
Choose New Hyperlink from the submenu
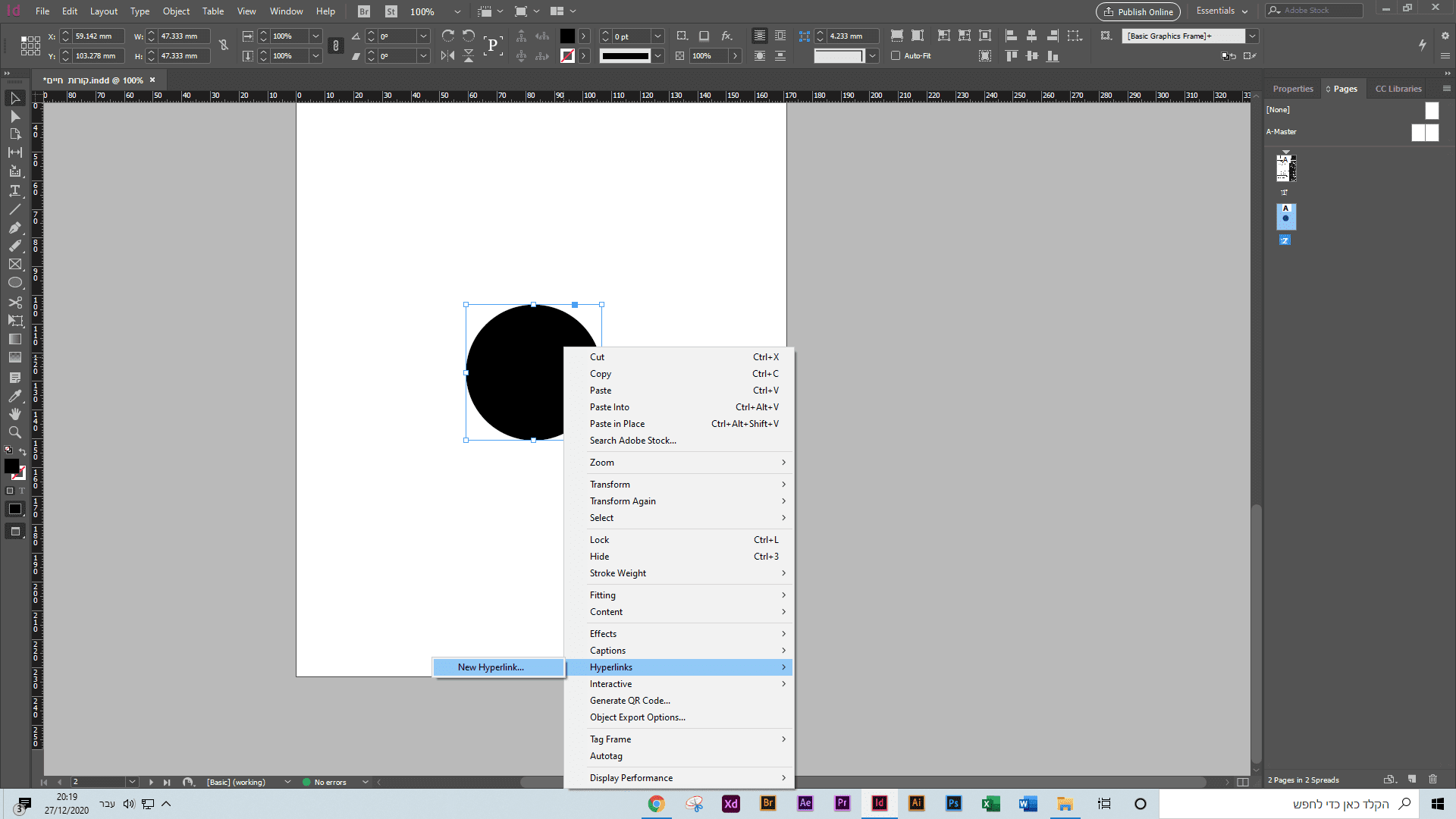(491, 667)
